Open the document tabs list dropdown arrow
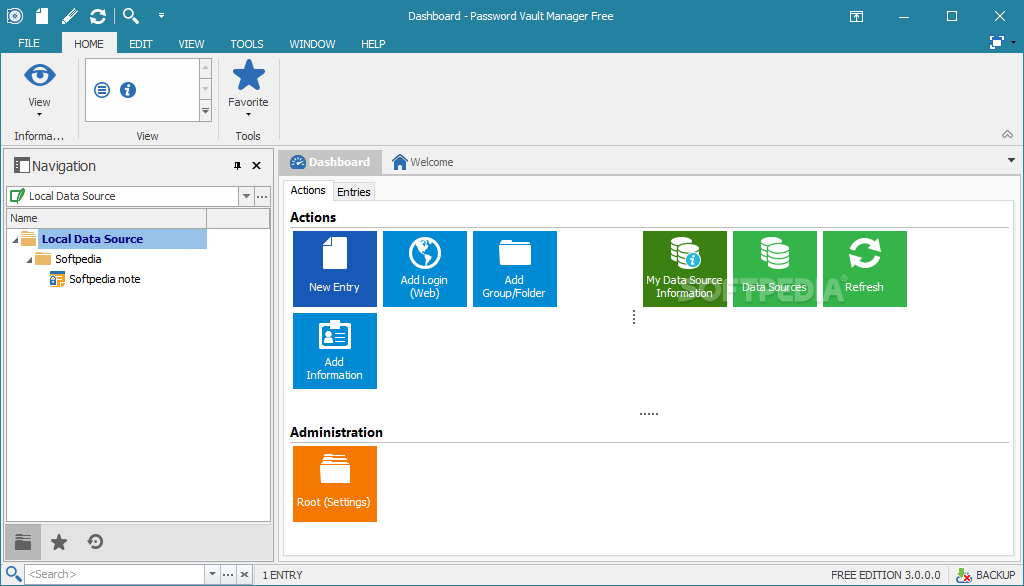This screenshot has height=586, width=1024. pyautogui.click(x=1012, y=160)
